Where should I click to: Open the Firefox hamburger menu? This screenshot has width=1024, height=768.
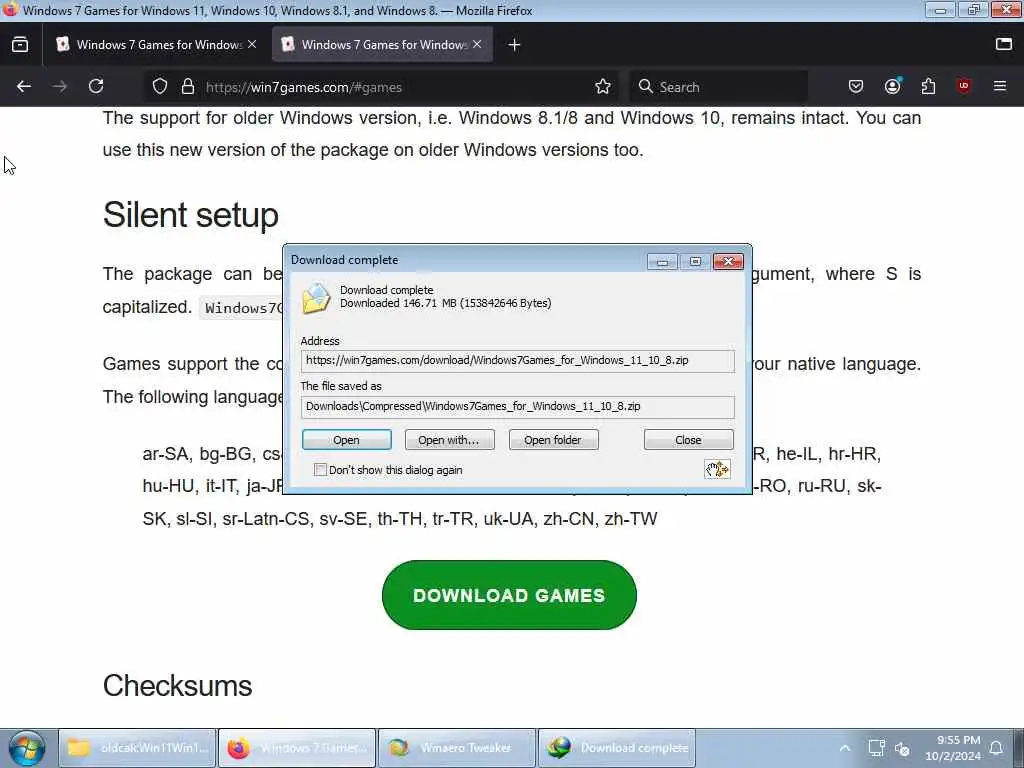click(x=1000, y=86)
